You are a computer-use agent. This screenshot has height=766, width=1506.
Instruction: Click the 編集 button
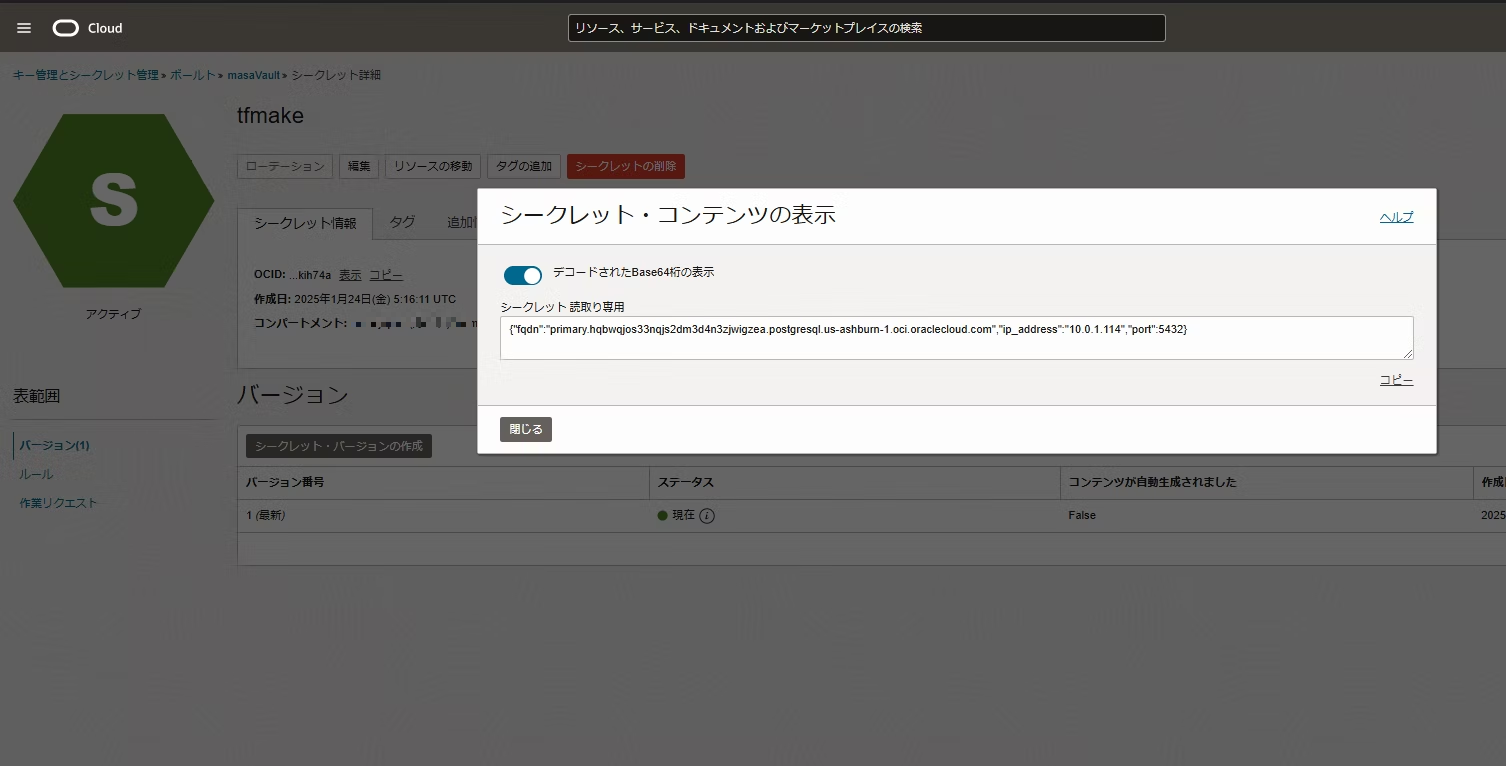359,166
